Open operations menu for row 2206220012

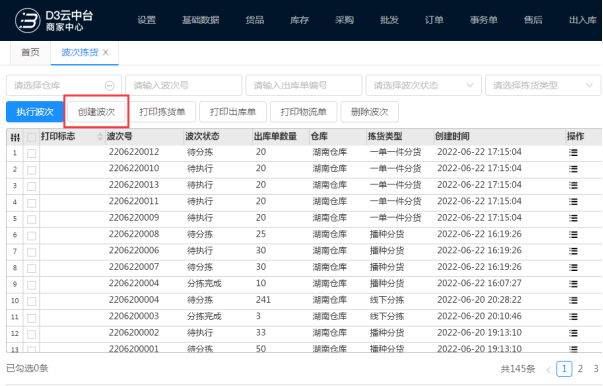(573, 153)
